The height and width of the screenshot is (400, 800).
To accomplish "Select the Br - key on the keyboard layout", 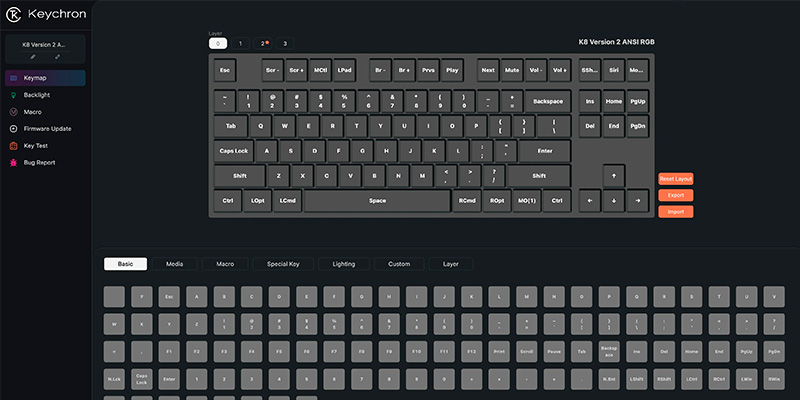I will 380,70.
